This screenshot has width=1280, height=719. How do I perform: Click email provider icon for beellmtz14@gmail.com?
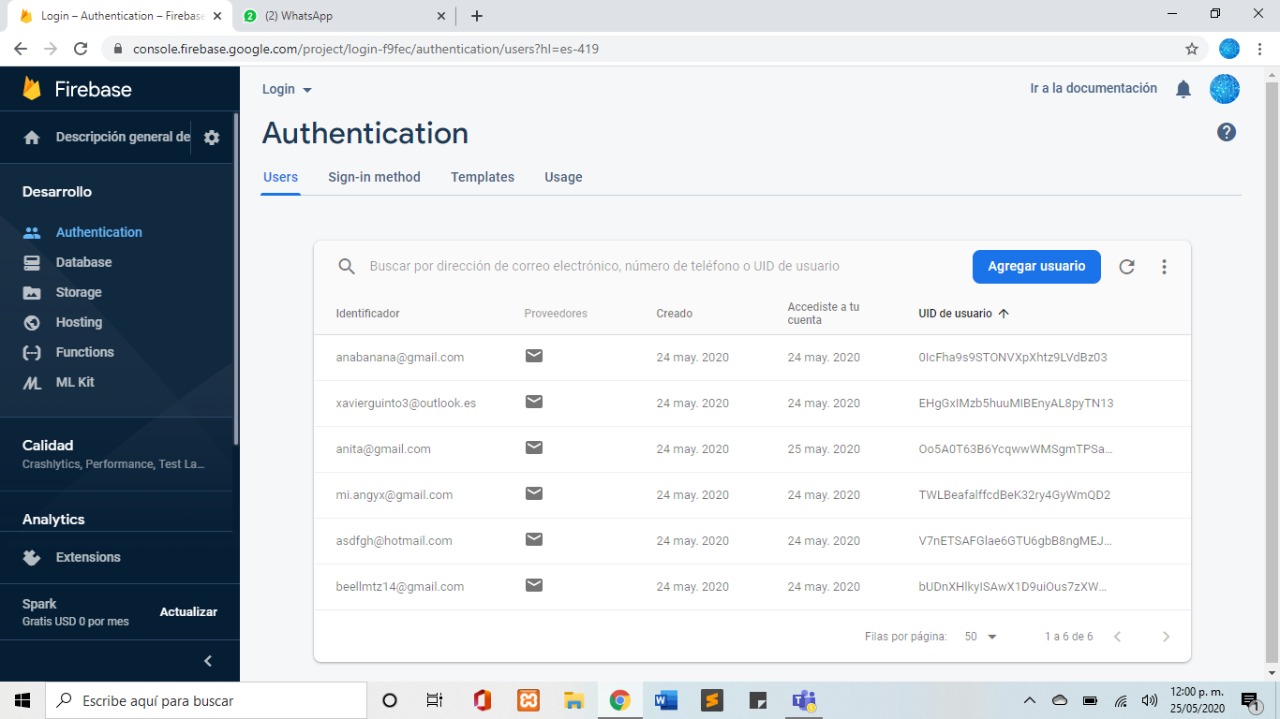[534, 585]
